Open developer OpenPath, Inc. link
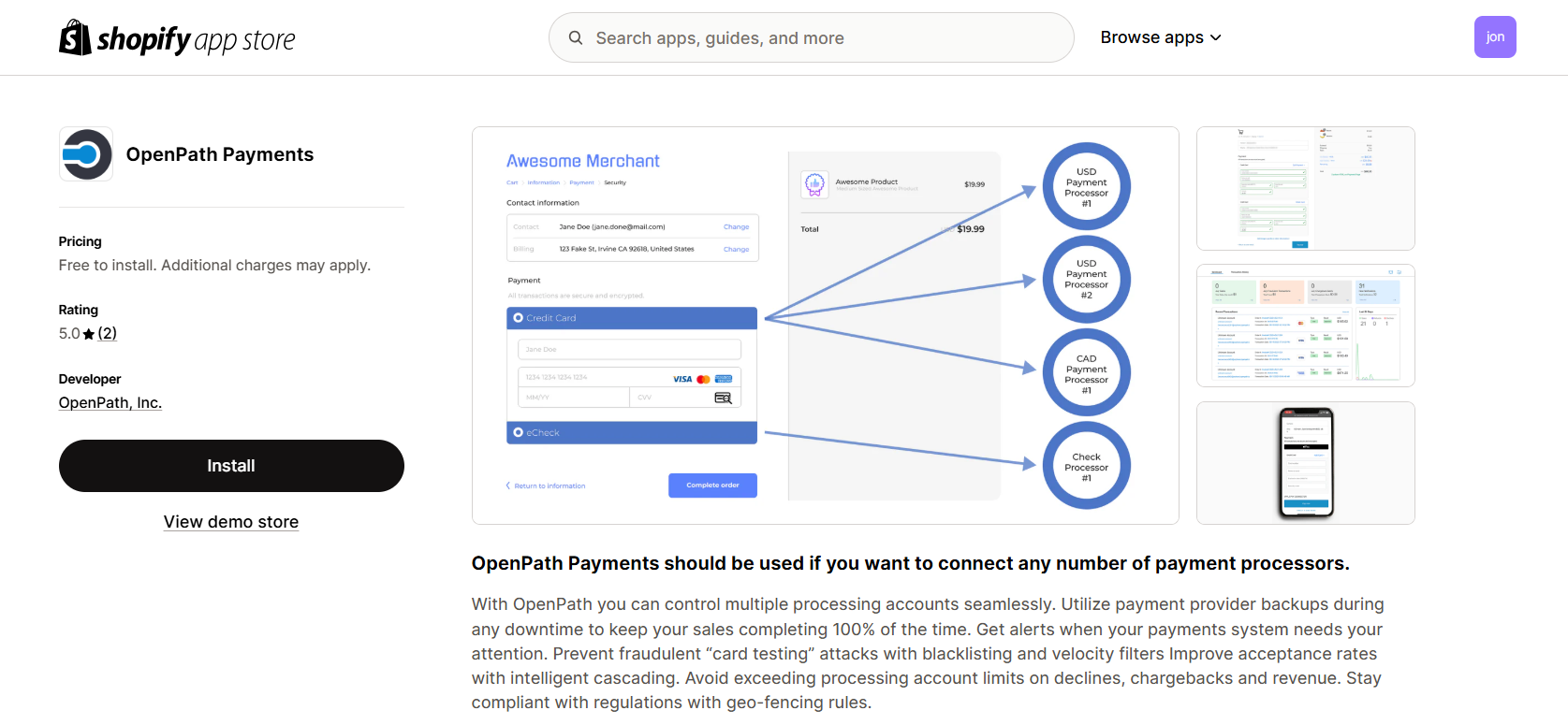The height and width of the screenshot is (725, 1568). tap(110, 402)
